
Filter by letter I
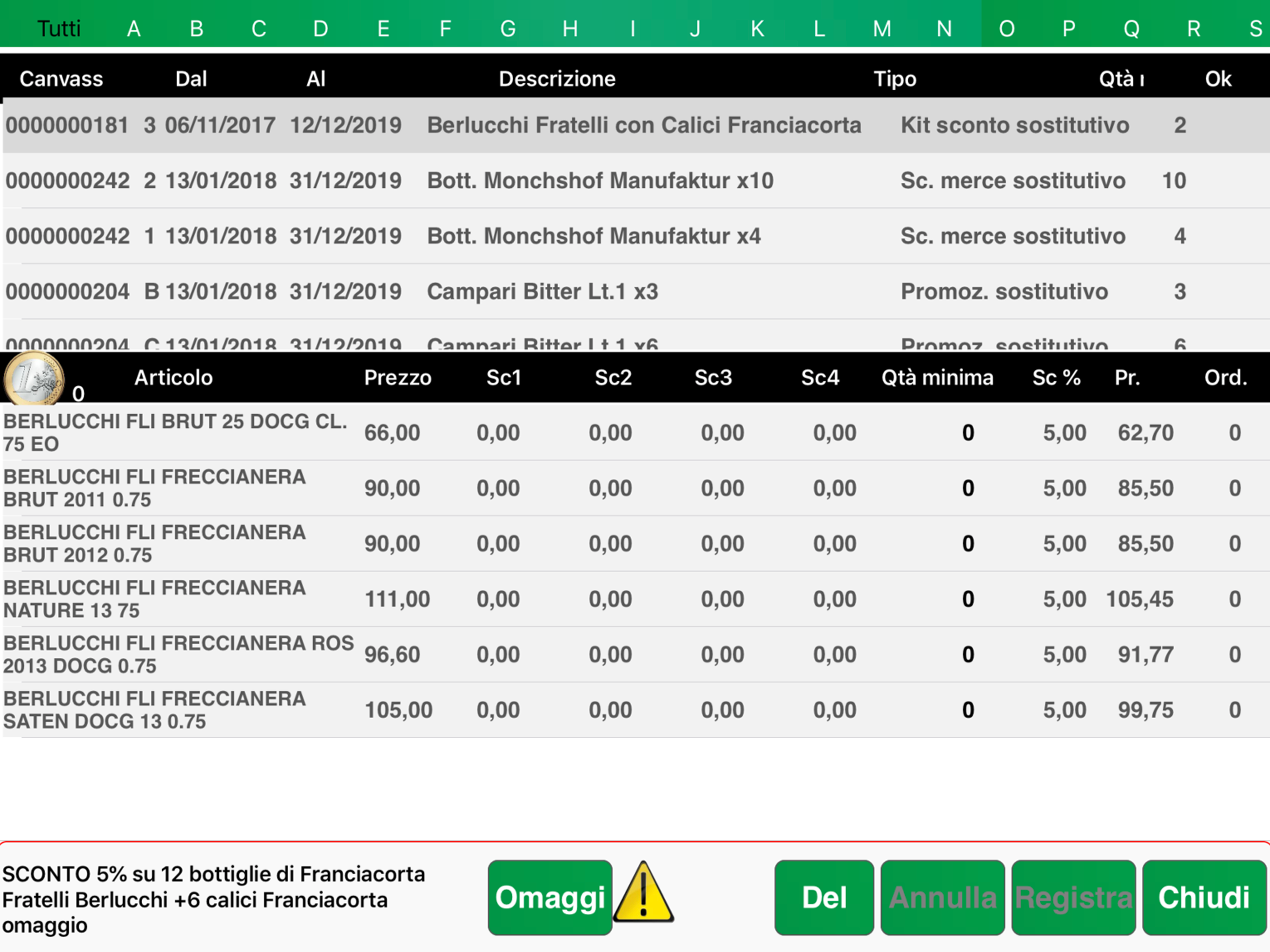(x=633, y=28)
